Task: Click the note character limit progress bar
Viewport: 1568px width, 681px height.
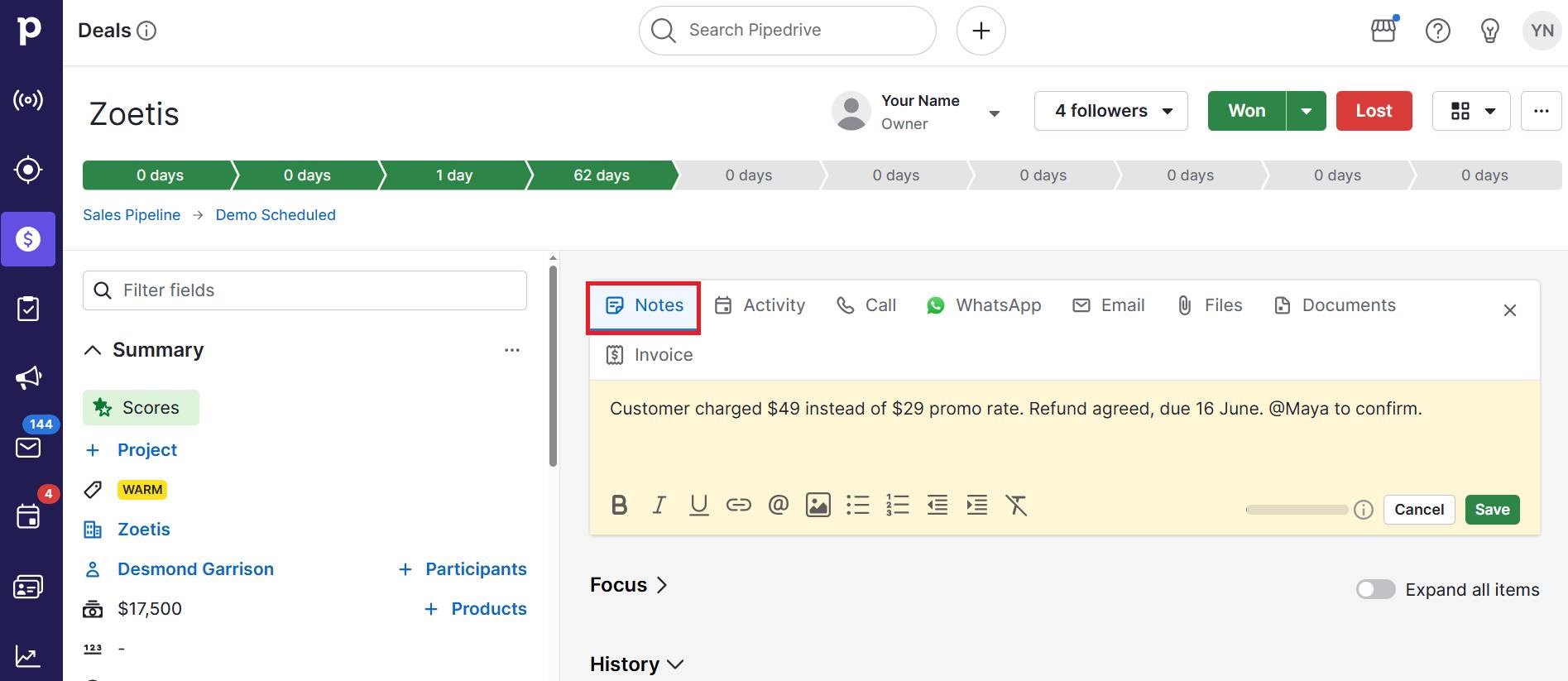Action: [x=1297, y=510]
